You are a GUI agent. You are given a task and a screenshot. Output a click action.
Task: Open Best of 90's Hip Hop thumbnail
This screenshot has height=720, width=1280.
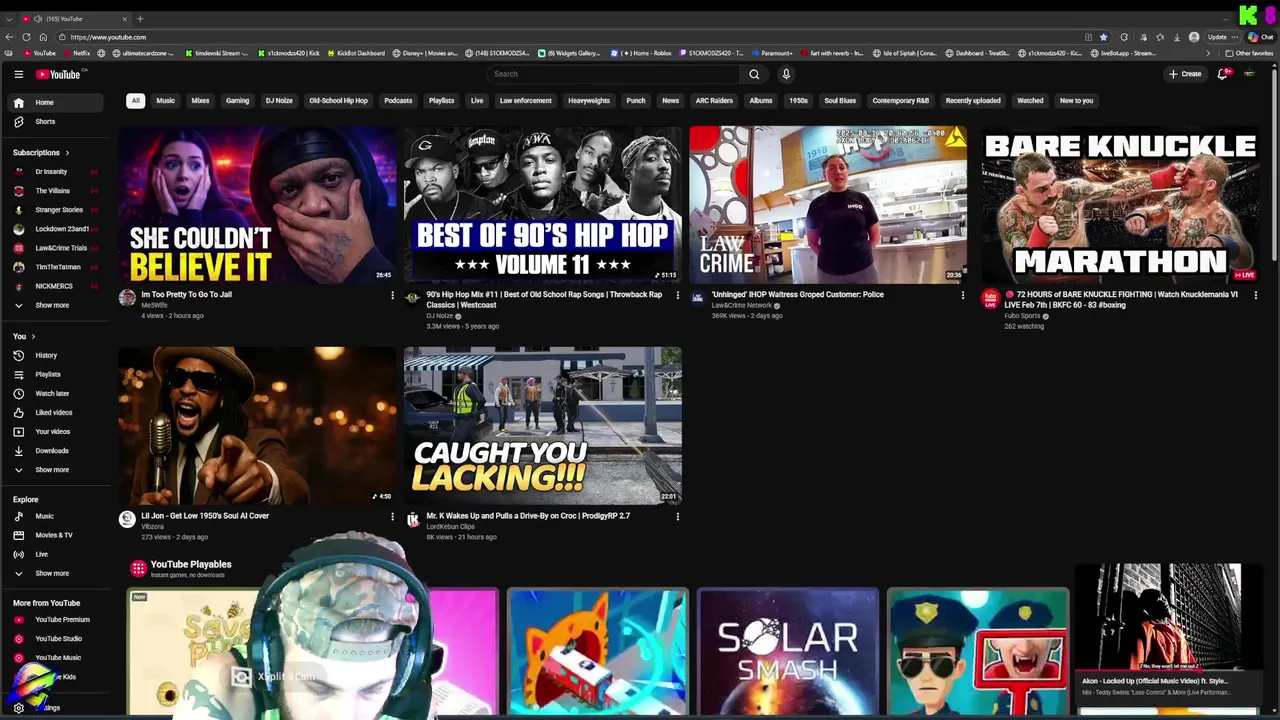click(543, 204)
